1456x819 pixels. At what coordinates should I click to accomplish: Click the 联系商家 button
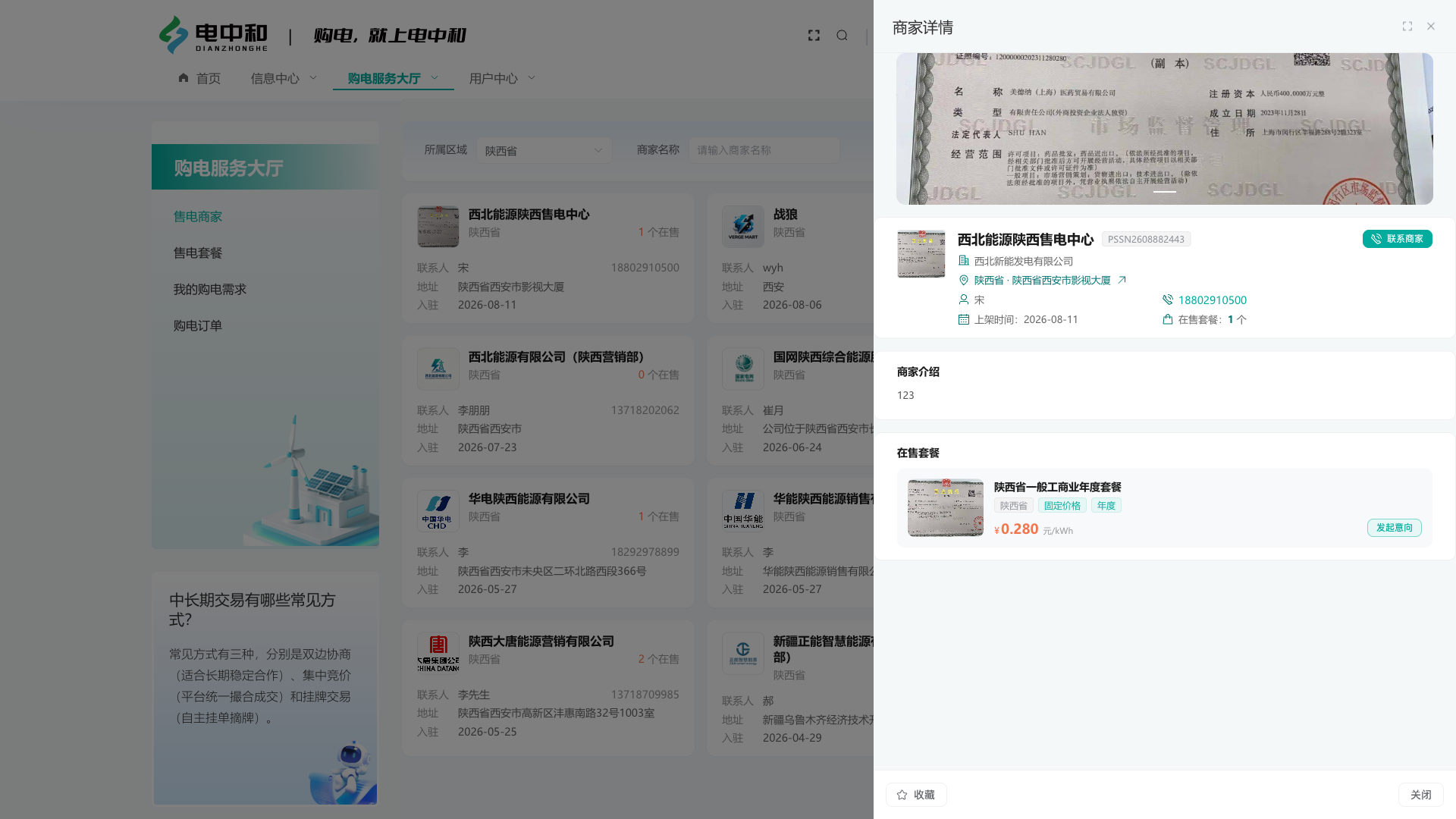pos(1397,239)
